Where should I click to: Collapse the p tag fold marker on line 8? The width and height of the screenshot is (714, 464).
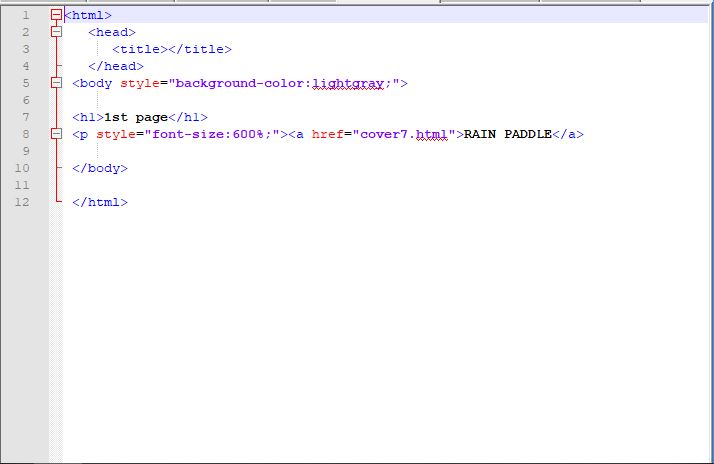coord(56,134)
